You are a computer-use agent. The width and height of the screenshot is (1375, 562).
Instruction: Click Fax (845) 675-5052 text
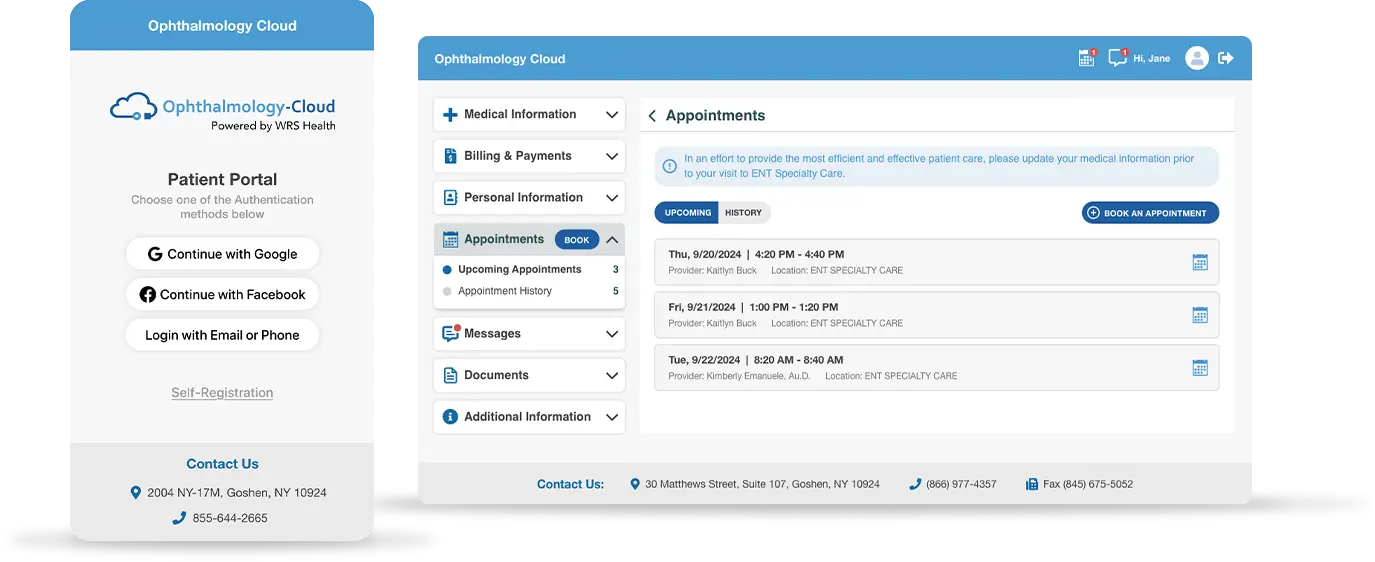click(x=1088, y=484)
